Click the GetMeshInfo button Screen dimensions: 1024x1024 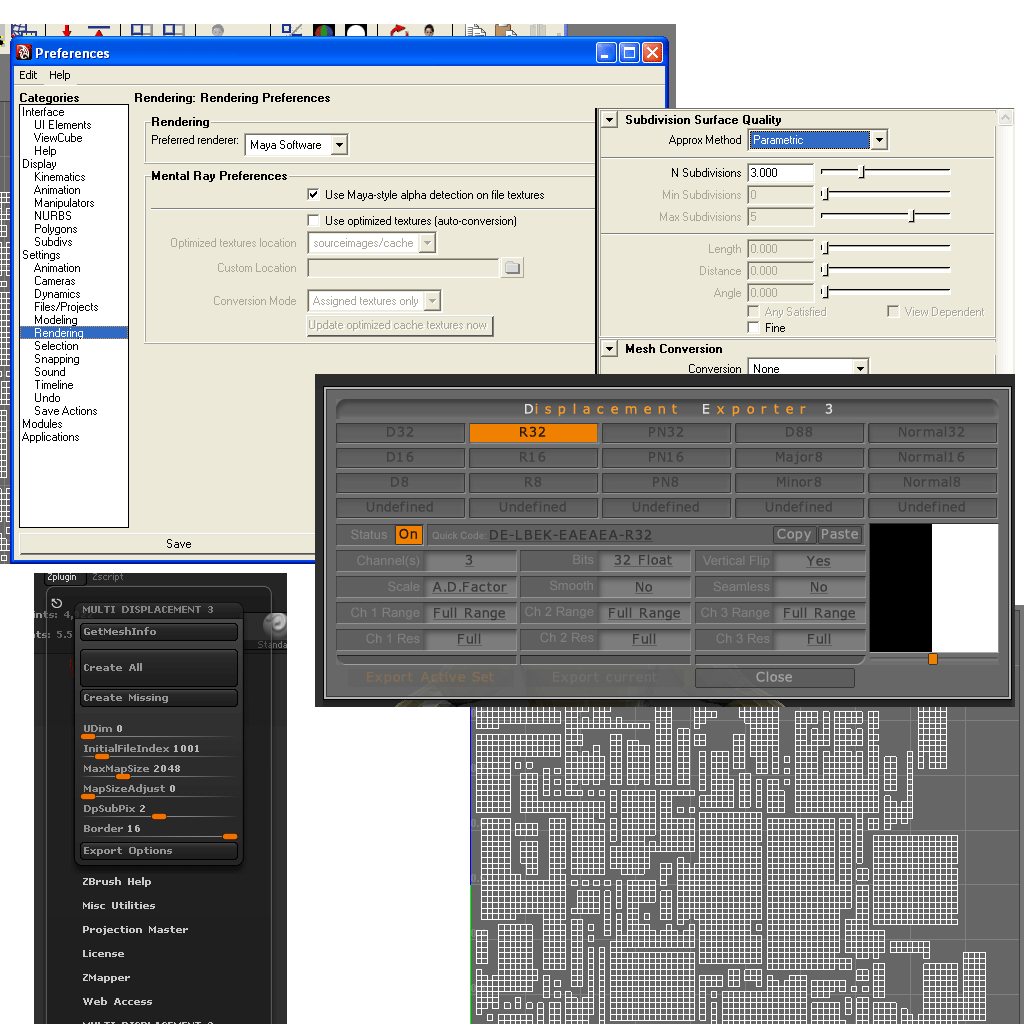(x=159, y=632)
